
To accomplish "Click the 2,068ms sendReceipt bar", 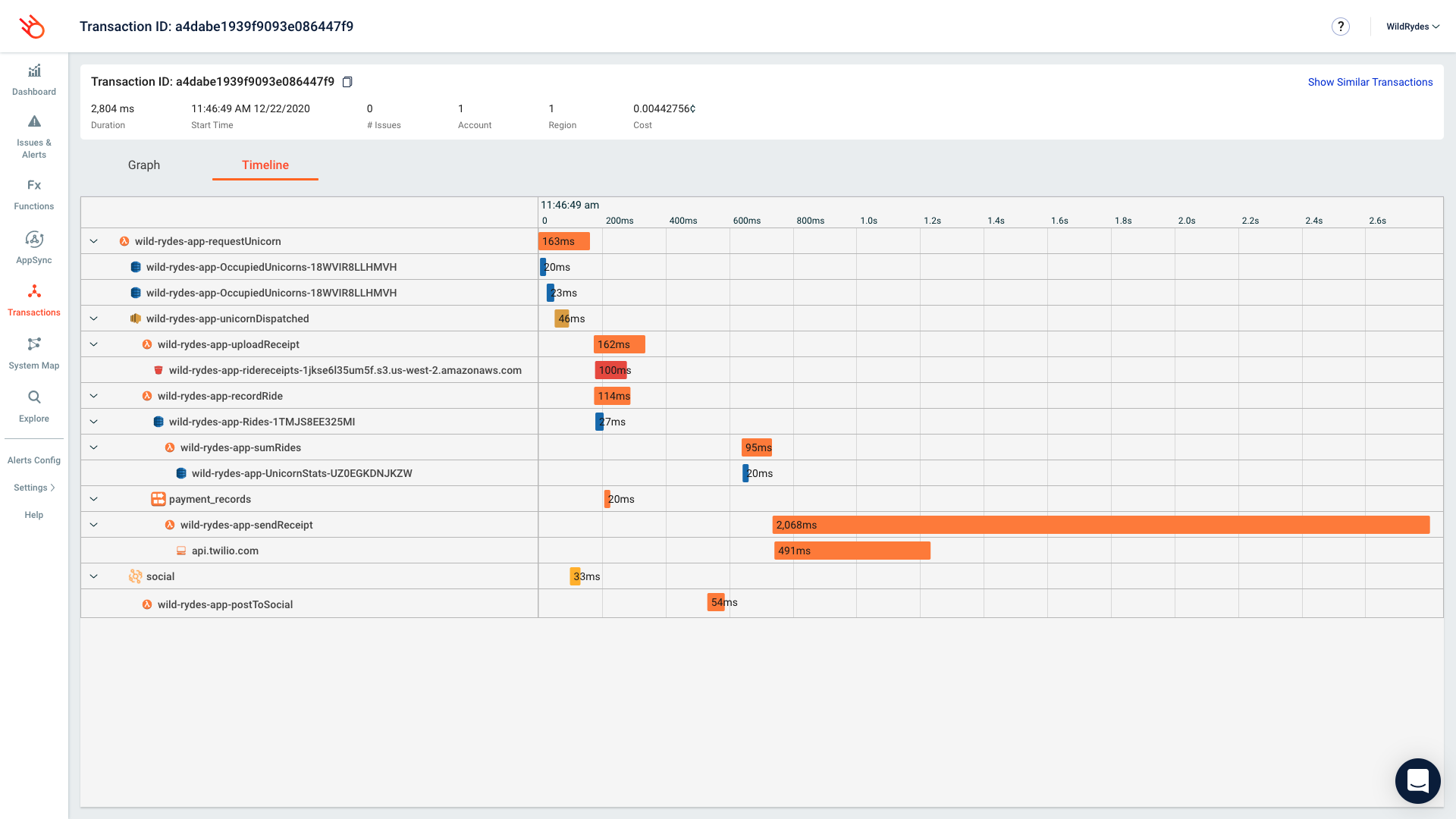I will pyautogui.click(x=1101, y=525).
